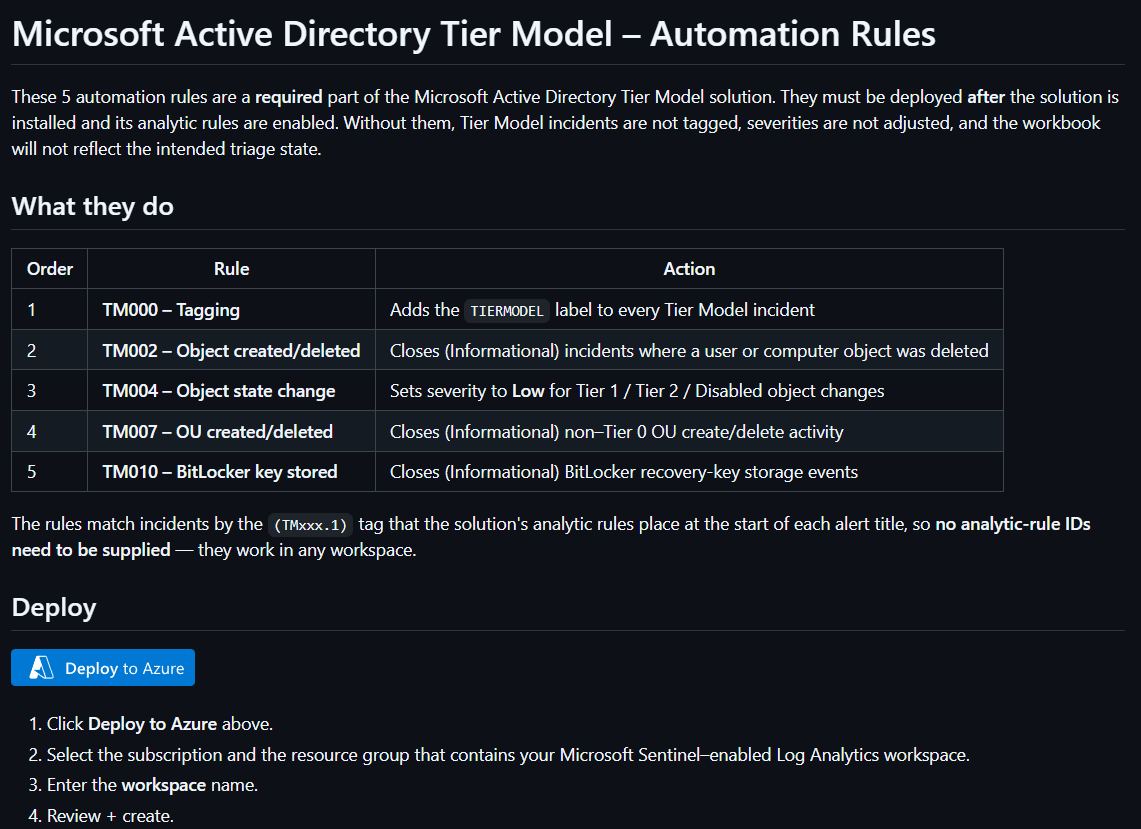Viewport: 1141px width, 829px height.
Task: Click the Azure logo icon in Deploy button
Action: pos(41,667)
